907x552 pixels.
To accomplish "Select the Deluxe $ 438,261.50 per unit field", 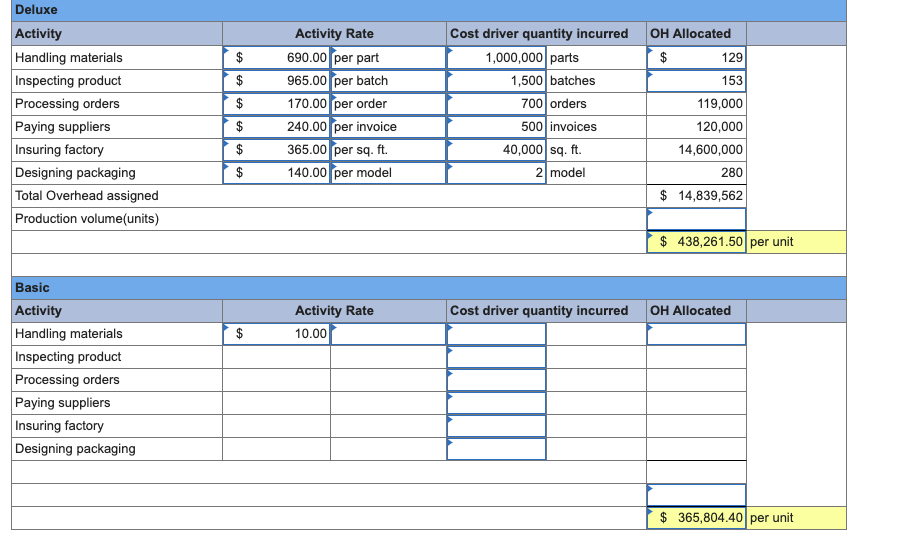I will [x=696, y=242].
